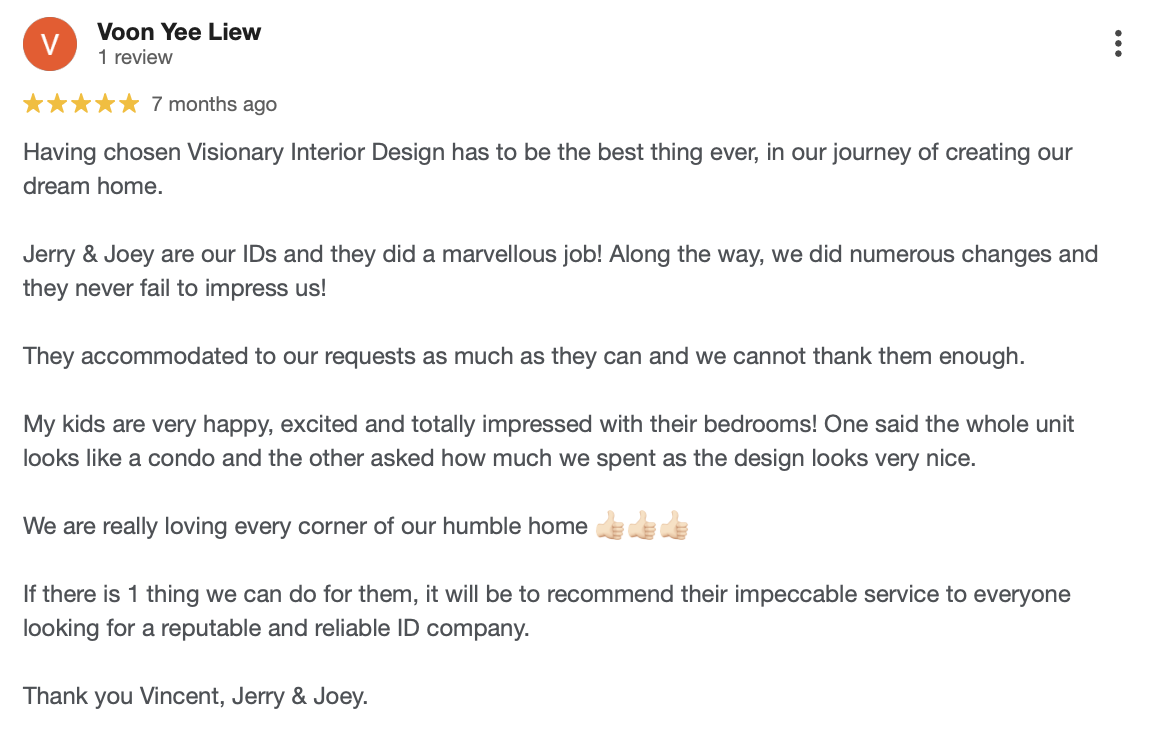This screenshot has height=730, width=1162.
Task: Click the first thumbs-up emoji
Action: tap(610, 525)
